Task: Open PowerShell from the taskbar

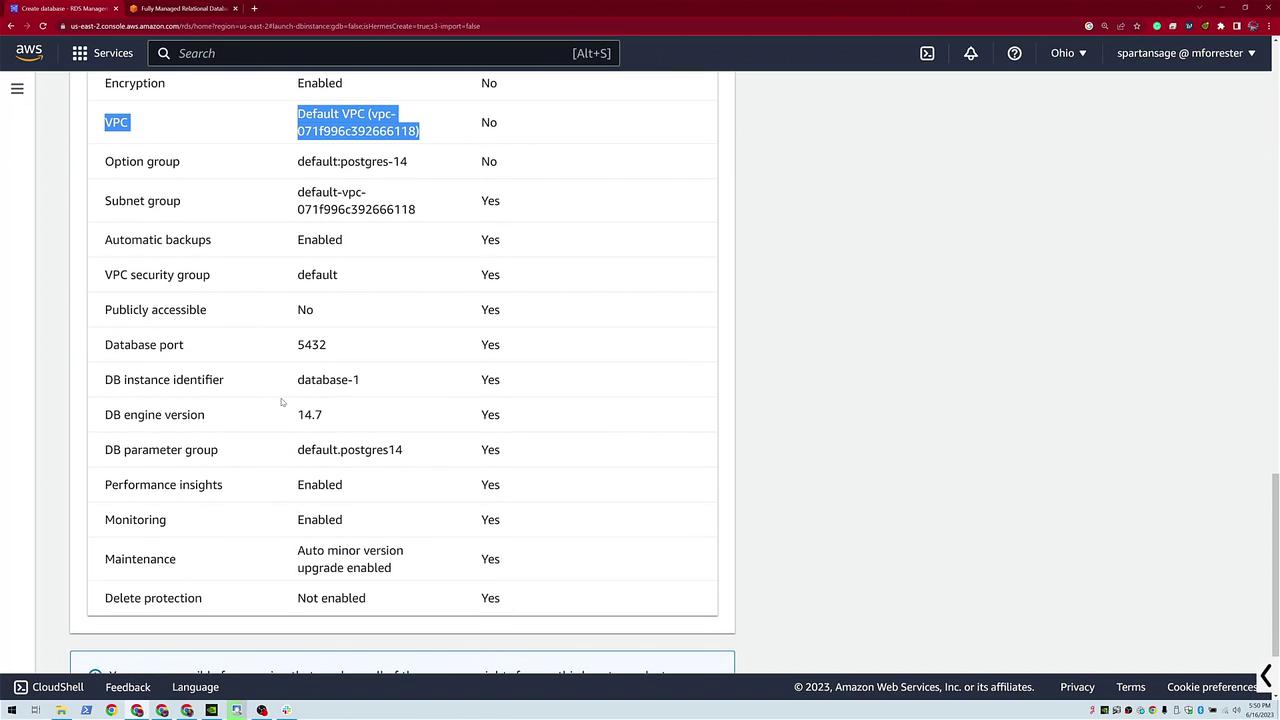Action: point(86,710)
